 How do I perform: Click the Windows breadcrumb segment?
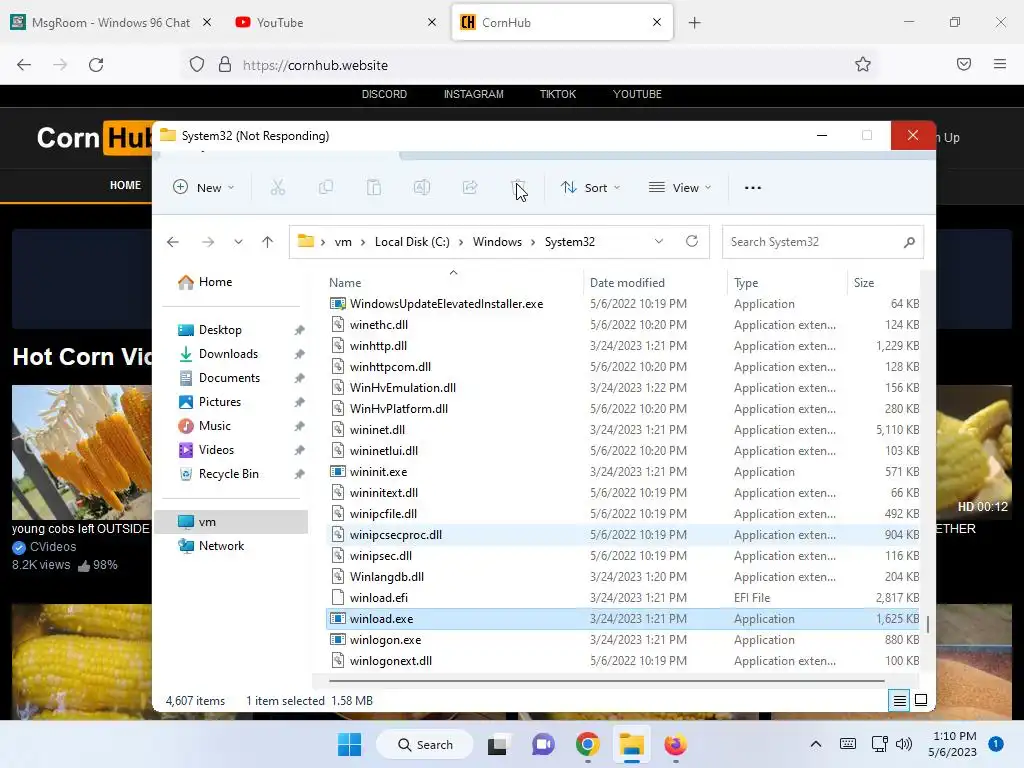[497, 242]
